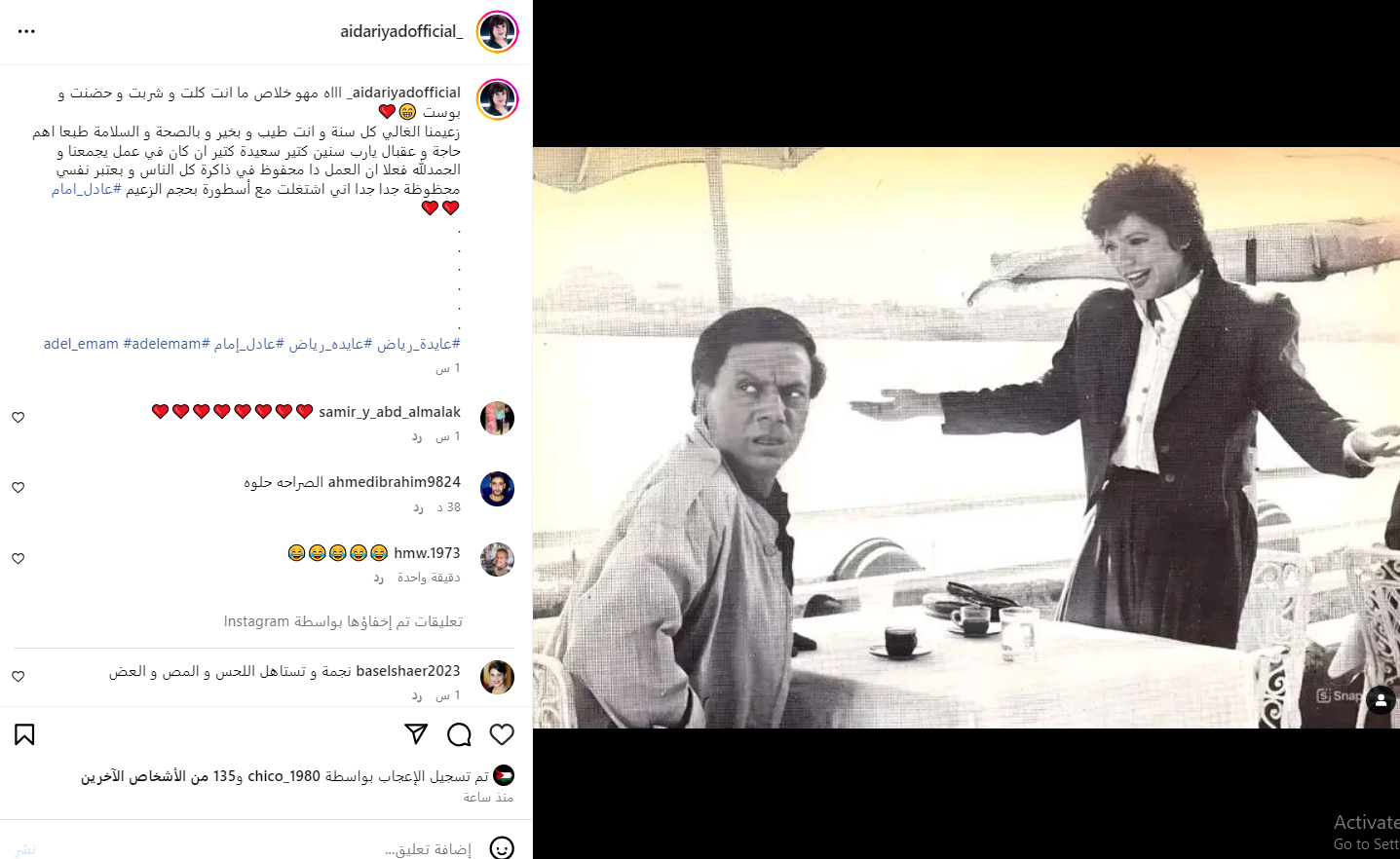Open the black and white post photo

(966, 437)
